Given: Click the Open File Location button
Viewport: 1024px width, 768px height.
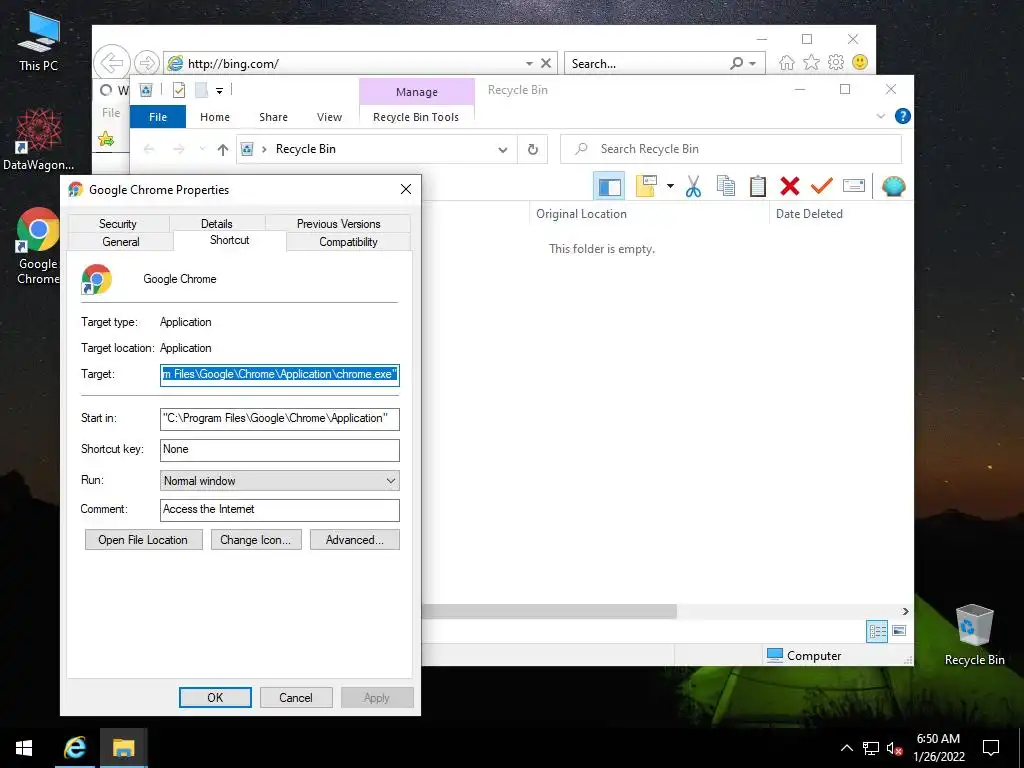Looking at the screenshot, I should click(143, 540).
